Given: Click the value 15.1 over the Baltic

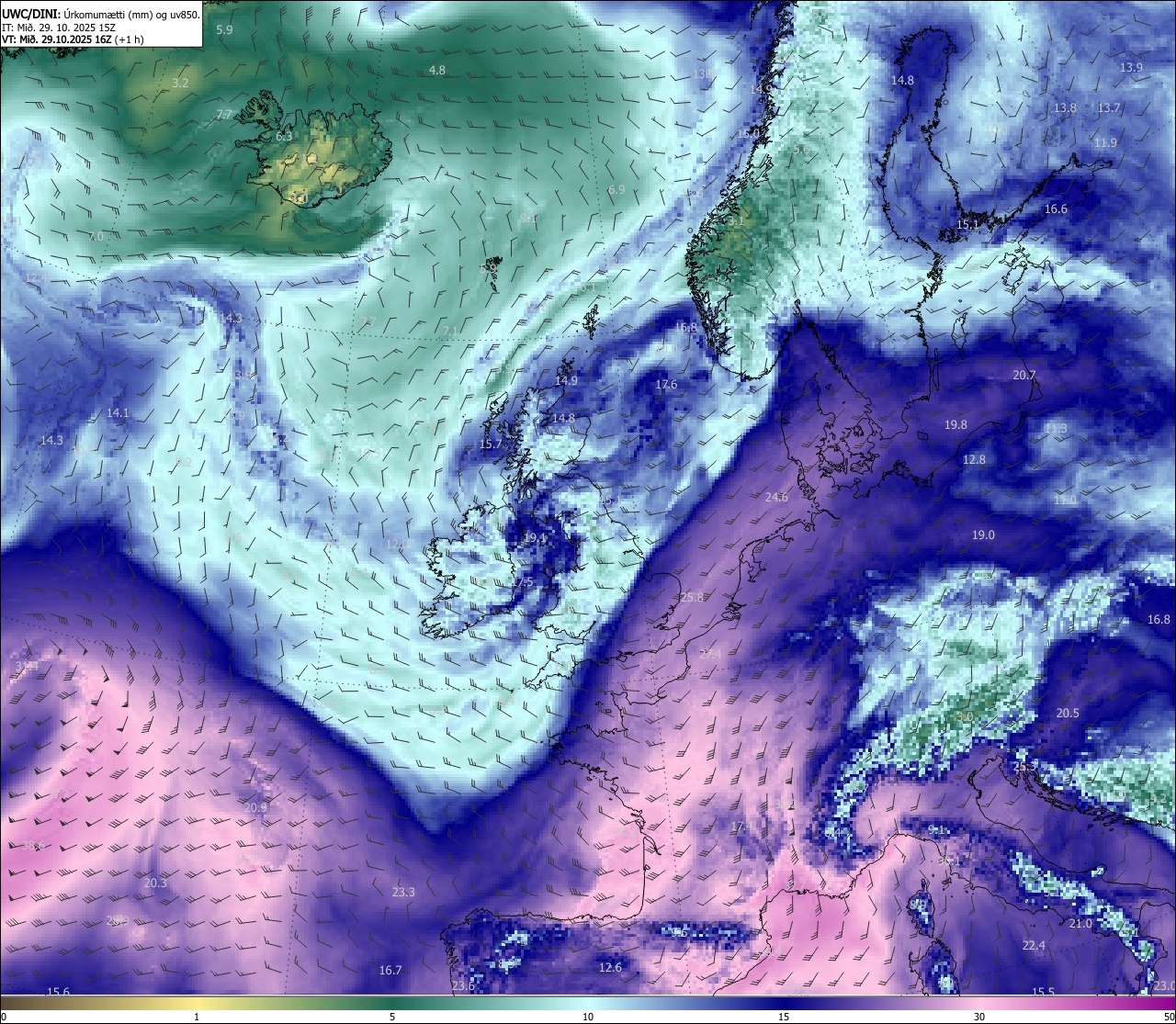Looking at the screenshot, I should pos(967,225).
